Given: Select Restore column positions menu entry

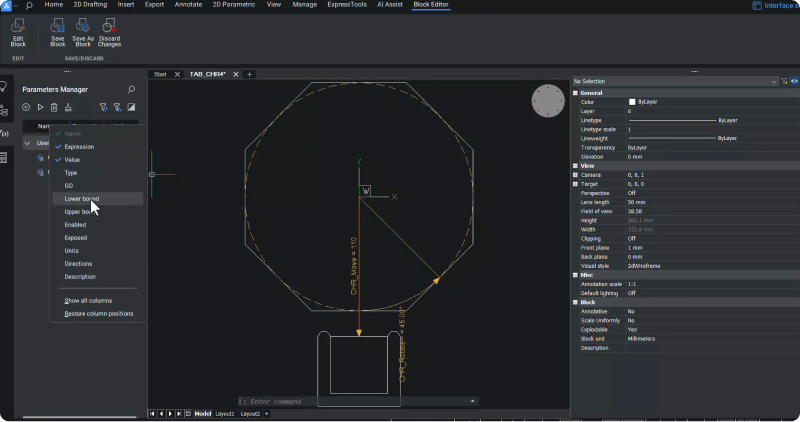Looking at the screenshot, I should (98, 314).
